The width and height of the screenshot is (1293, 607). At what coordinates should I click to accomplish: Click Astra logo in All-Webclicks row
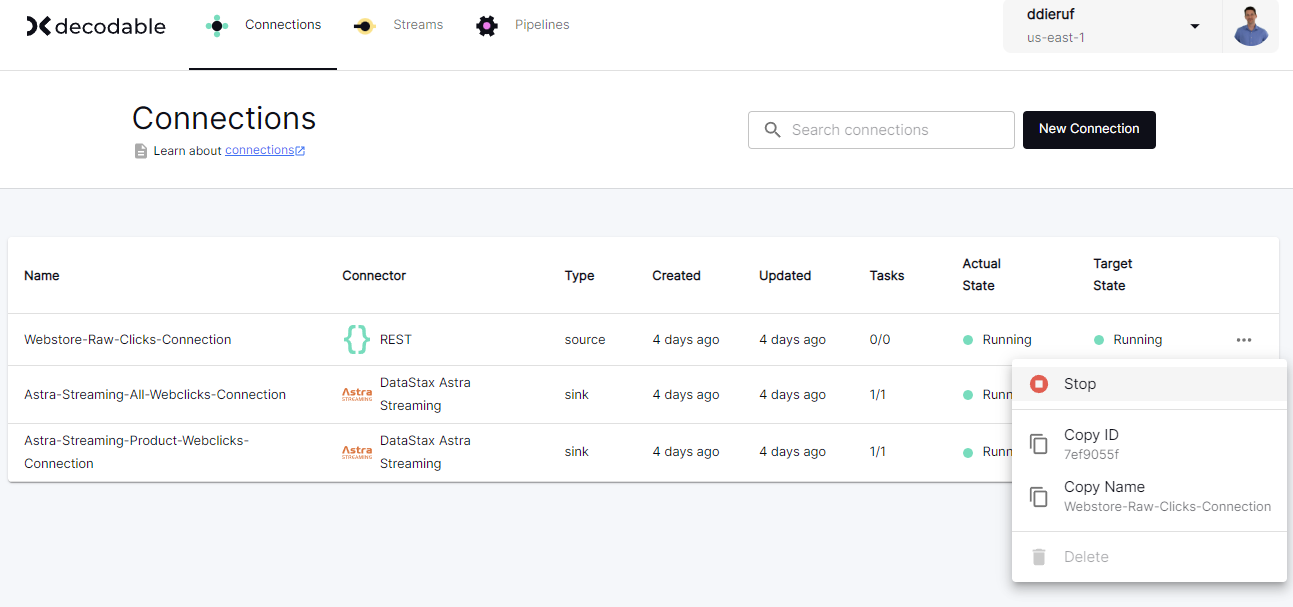[356, 395]
